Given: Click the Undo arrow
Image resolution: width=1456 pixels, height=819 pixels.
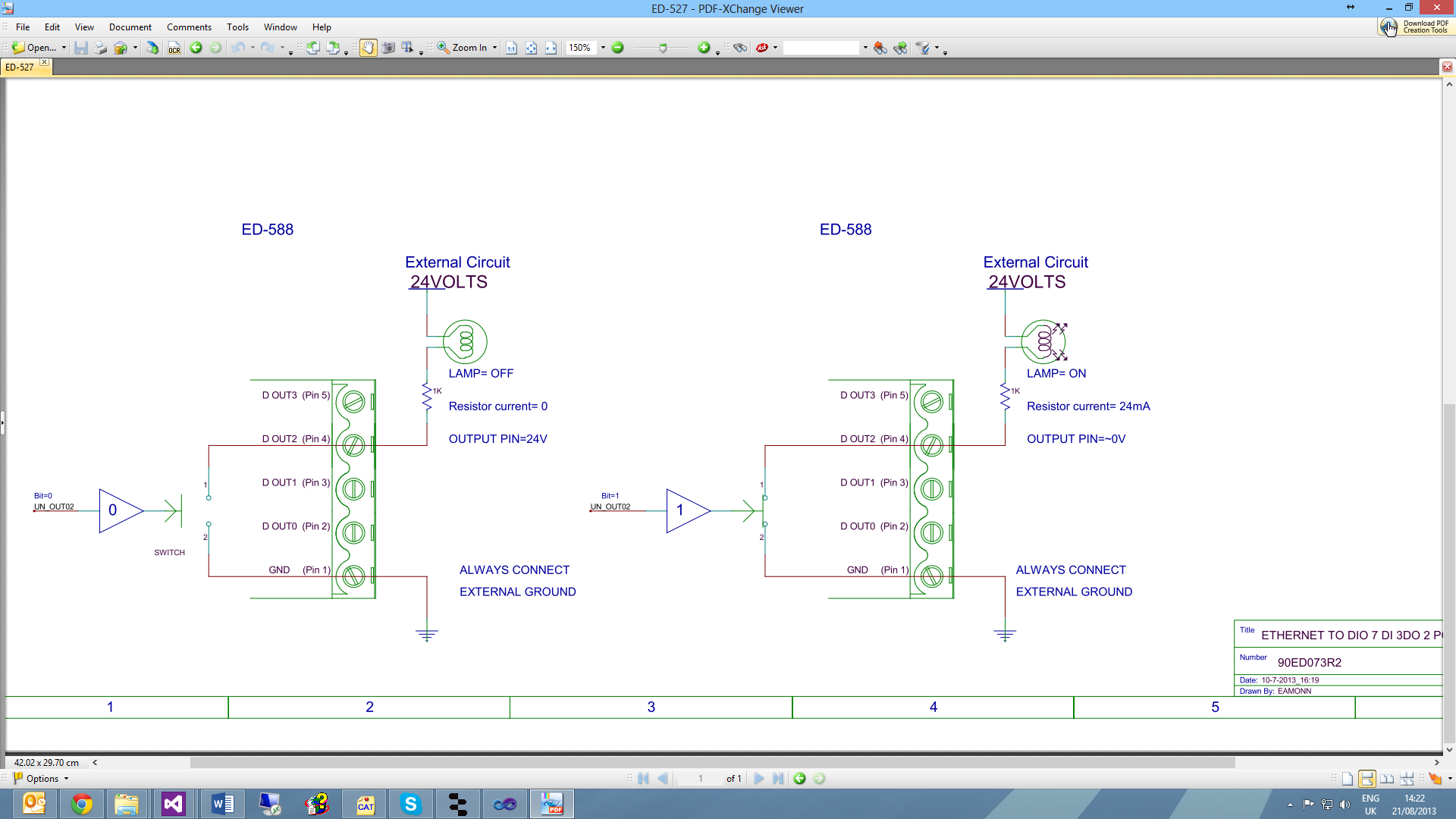Looking at the screenshot, I should pyautogui.click(x=237, y=48).
